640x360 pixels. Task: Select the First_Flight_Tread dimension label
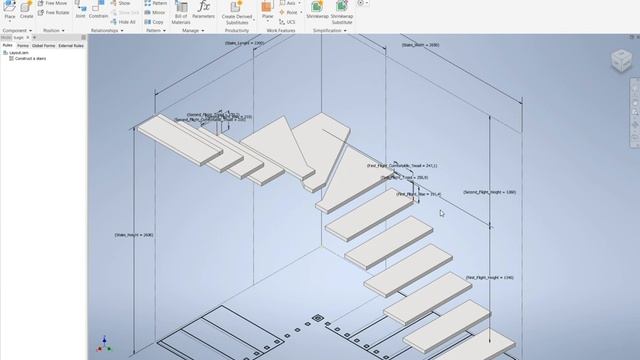[x=404, y=178]
